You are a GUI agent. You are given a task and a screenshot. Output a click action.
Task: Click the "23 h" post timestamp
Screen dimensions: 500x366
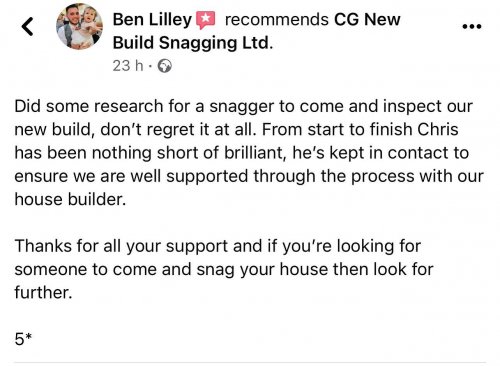click(x=128, y=65)
